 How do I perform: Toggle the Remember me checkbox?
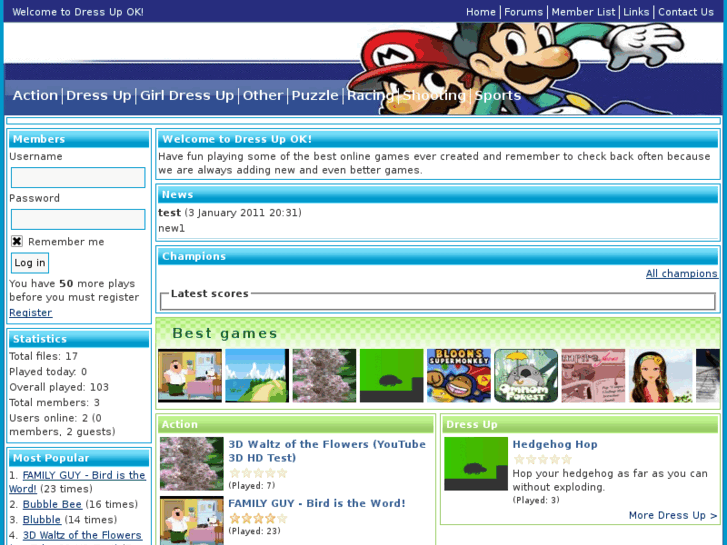[17, 241]
